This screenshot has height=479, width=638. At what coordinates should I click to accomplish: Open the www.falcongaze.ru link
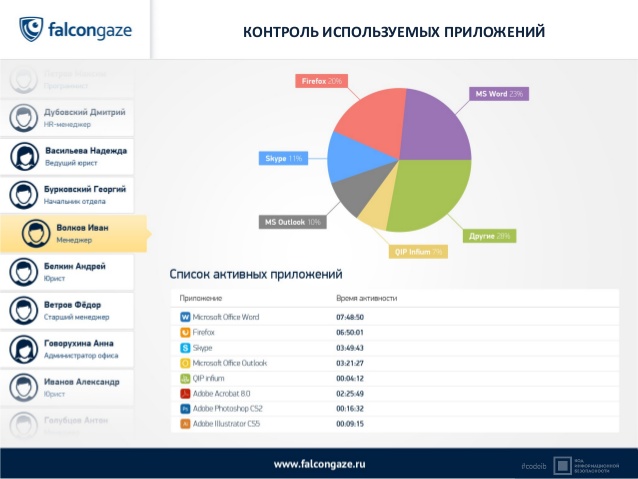(x=319, y=464)
